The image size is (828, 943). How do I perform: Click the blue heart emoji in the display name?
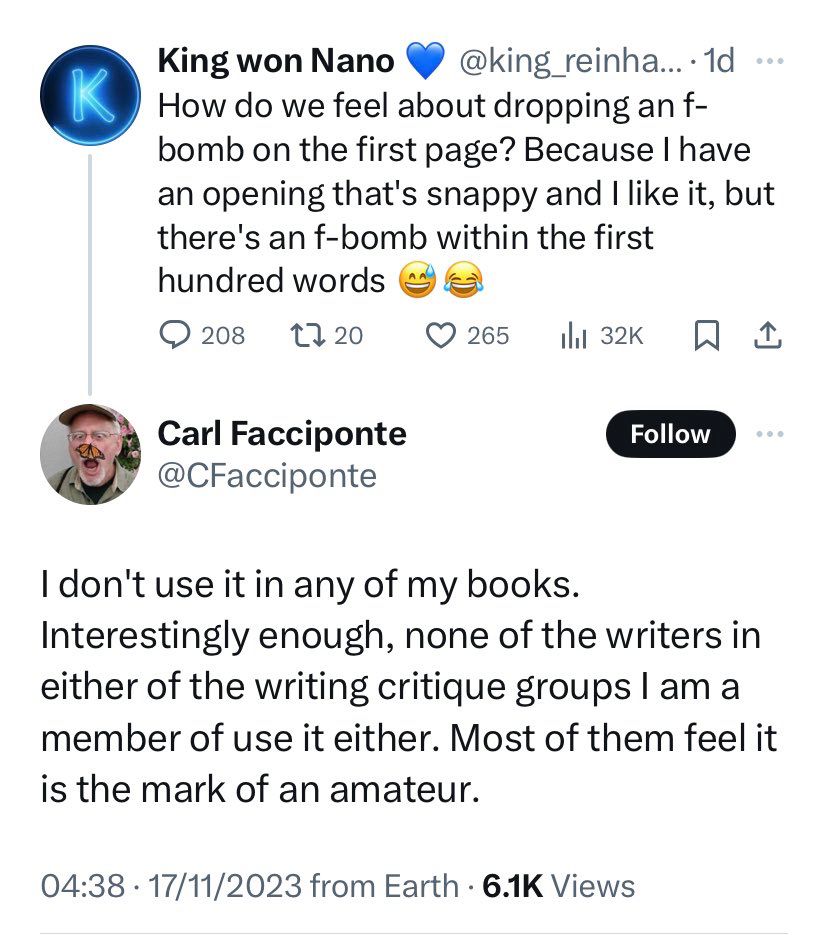click(428, 60)
